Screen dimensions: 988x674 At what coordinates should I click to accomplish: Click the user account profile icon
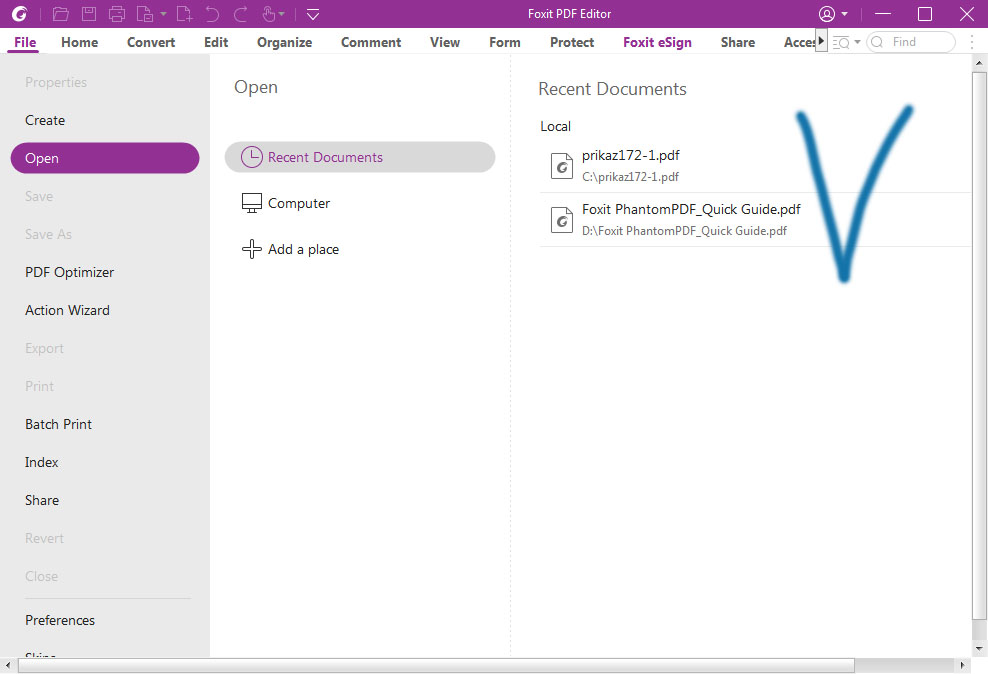[827, 13]
